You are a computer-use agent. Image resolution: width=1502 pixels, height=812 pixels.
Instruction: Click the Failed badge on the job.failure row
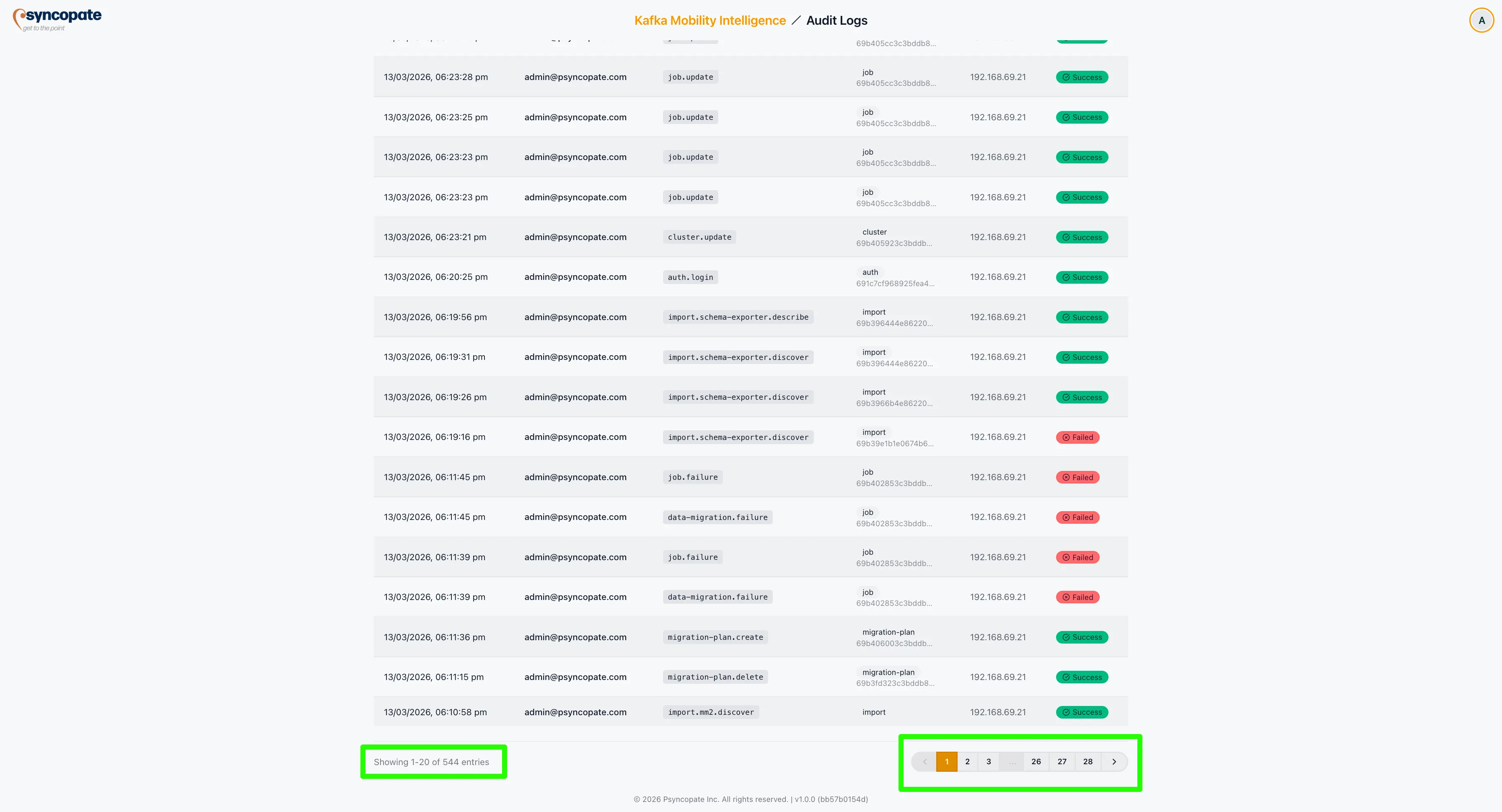click(1077, 477)
